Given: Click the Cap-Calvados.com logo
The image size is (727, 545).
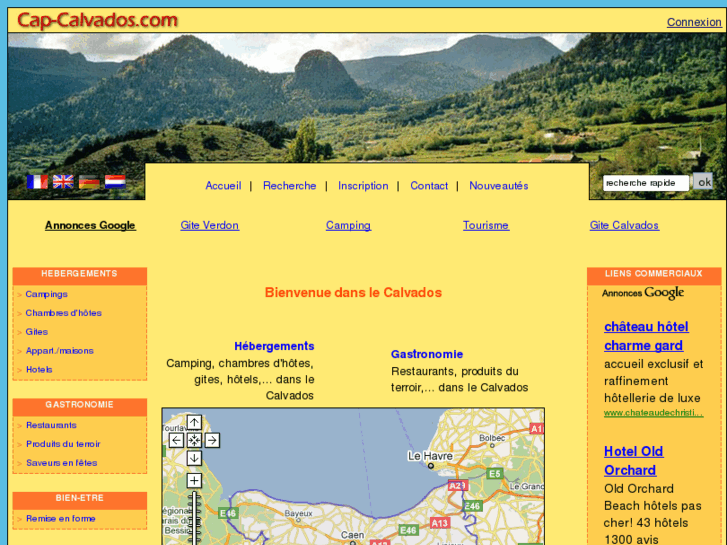Looking at the screenshot, I should tap(97, 20).
